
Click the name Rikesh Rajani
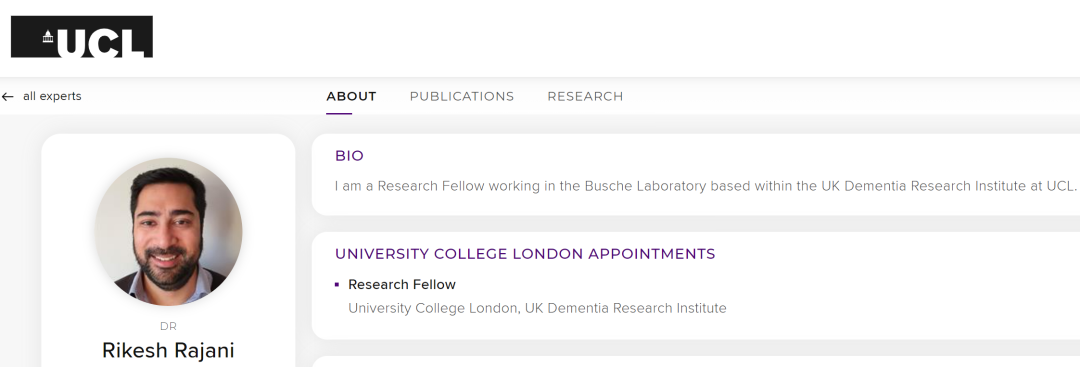pos(168,350)
